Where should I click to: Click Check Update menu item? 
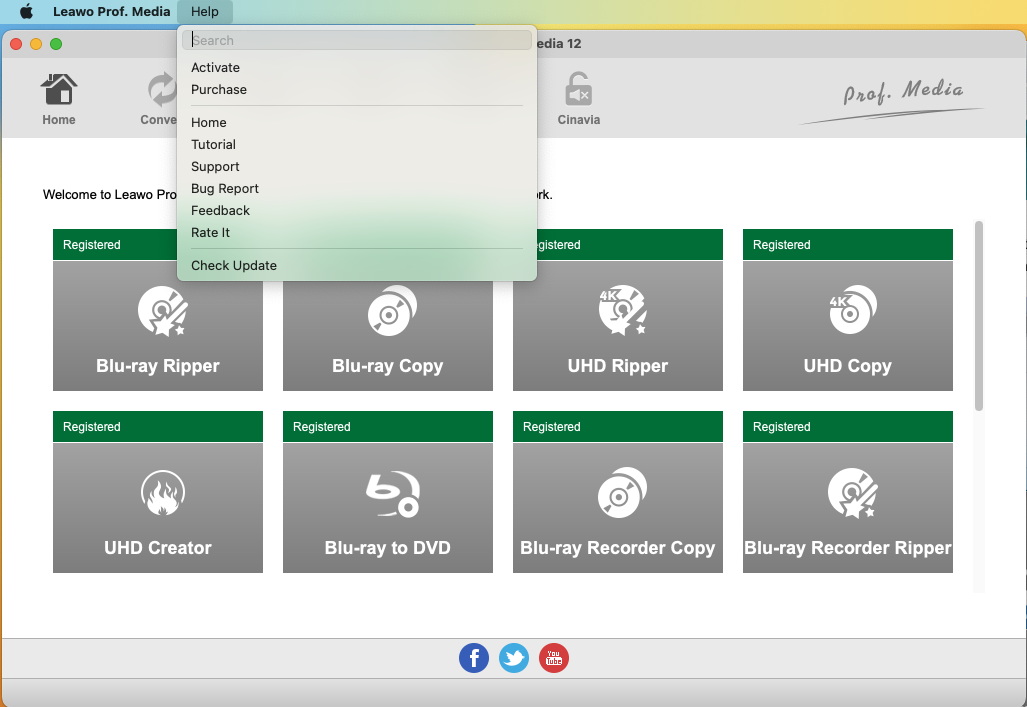point(234,266)
